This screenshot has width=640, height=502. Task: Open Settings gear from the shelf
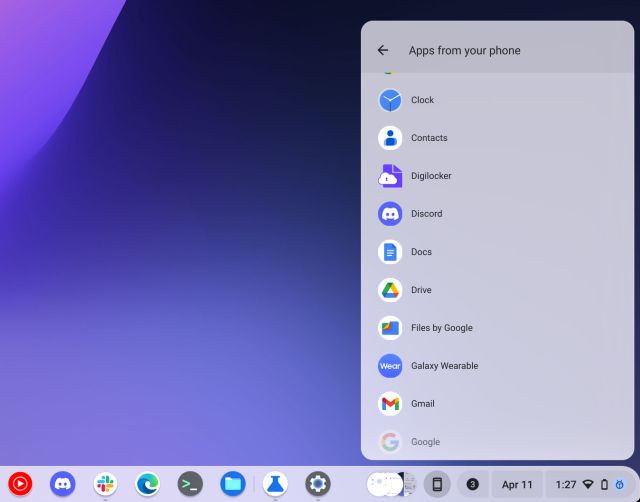pyautogui.click(x=318, y=484)
